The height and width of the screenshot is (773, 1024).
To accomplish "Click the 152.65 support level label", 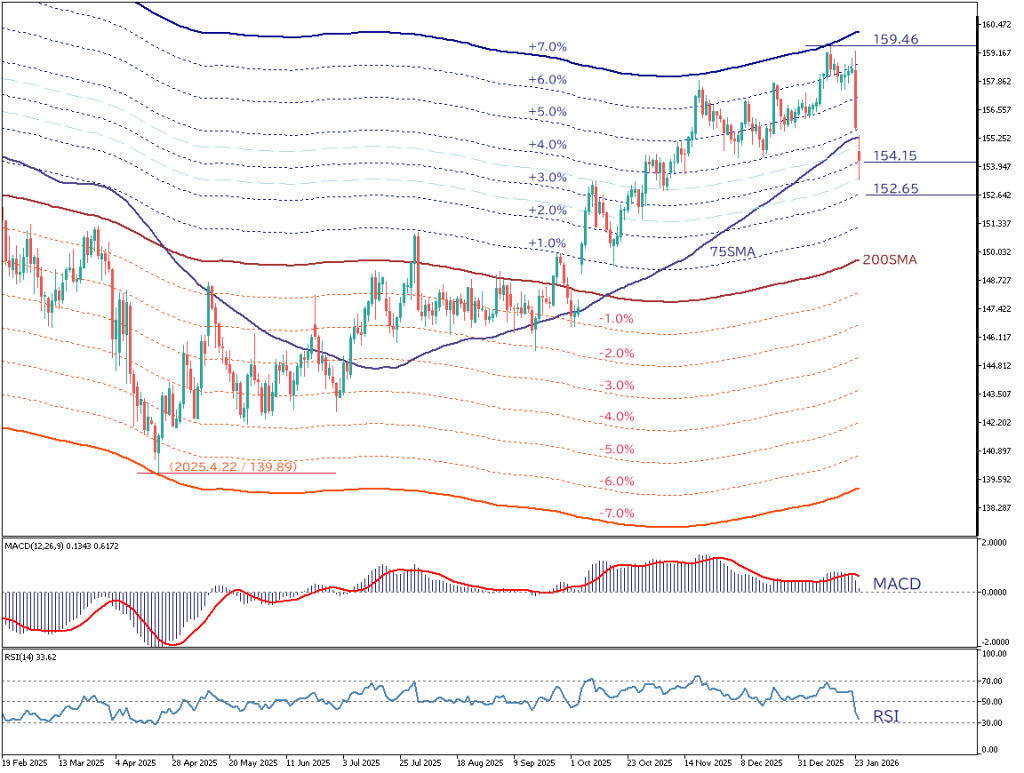I will (x=895, y=188).
